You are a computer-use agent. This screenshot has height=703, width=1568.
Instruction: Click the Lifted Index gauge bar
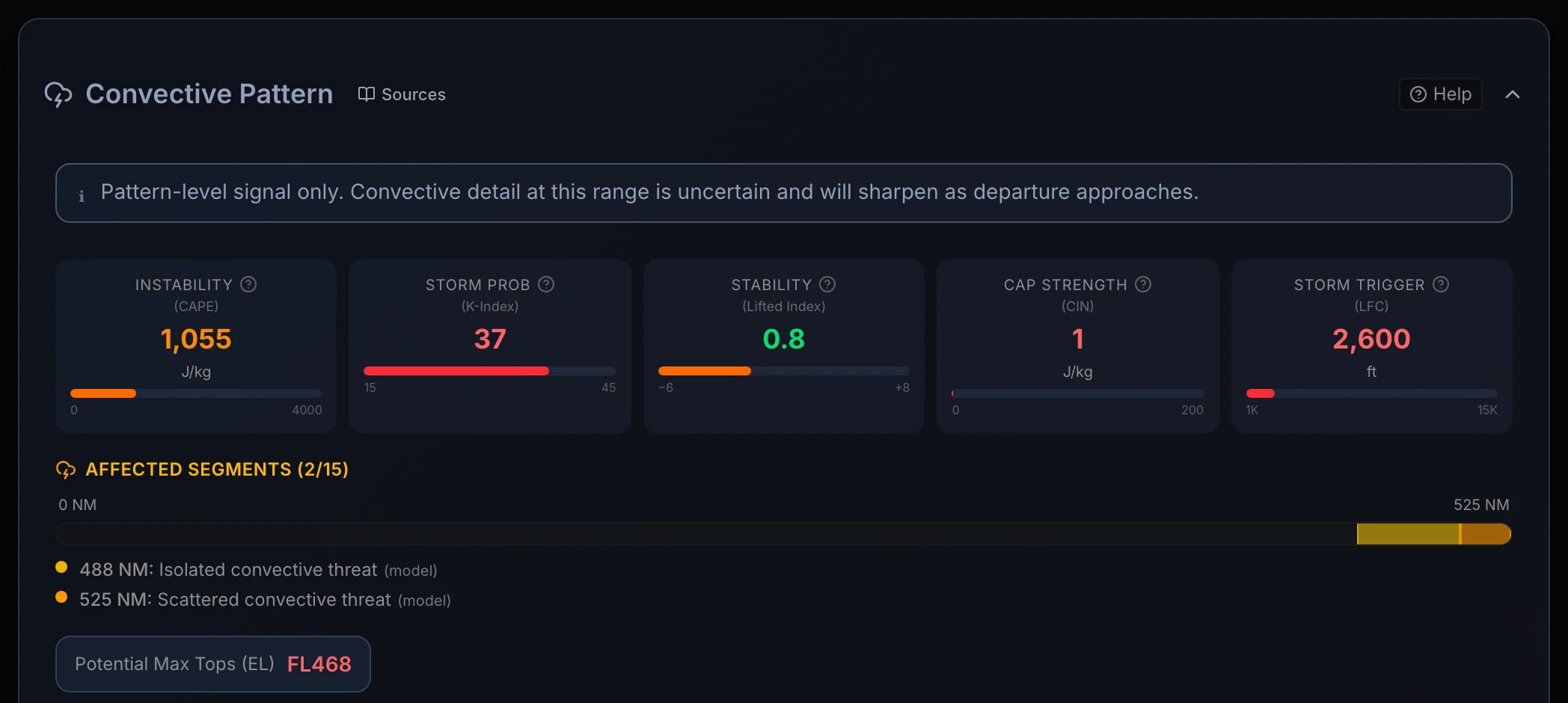(x=784, y=371)
